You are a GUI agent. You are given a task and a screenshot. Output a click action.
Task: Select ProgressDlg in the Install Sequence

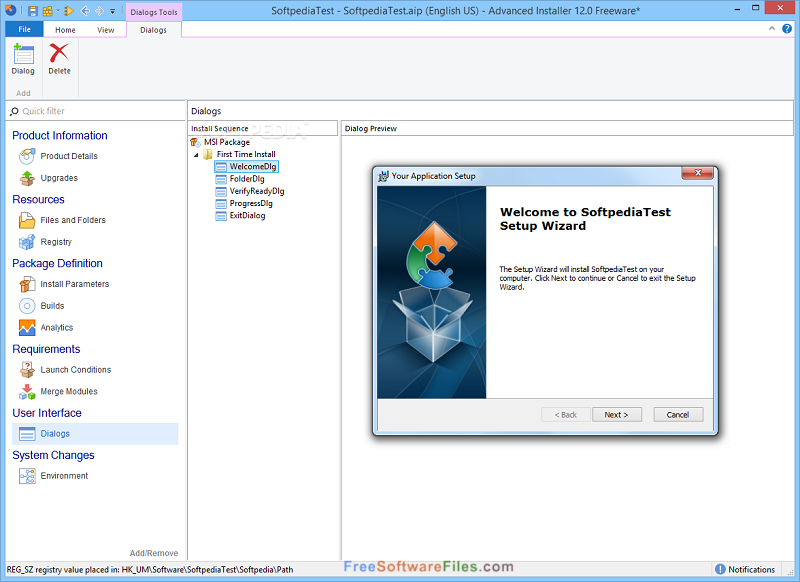[251, 203]
